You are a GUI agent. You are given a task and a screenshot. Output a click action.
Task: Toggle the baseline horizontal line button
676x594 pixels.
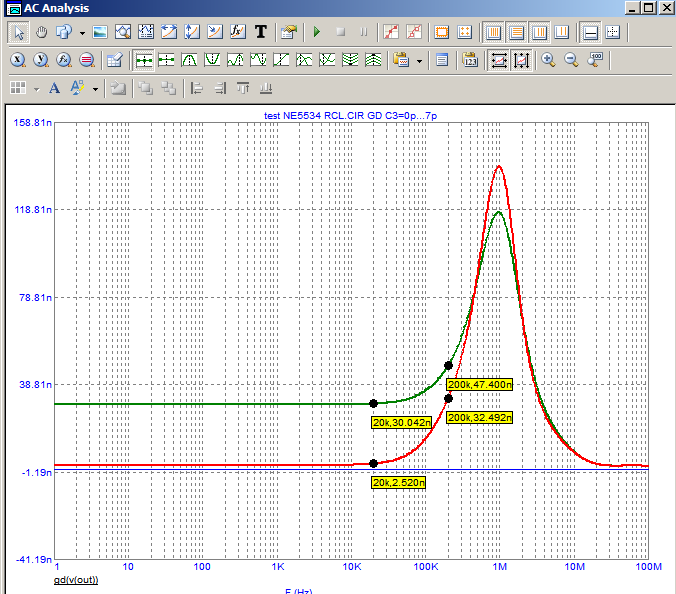pos(590,32)
